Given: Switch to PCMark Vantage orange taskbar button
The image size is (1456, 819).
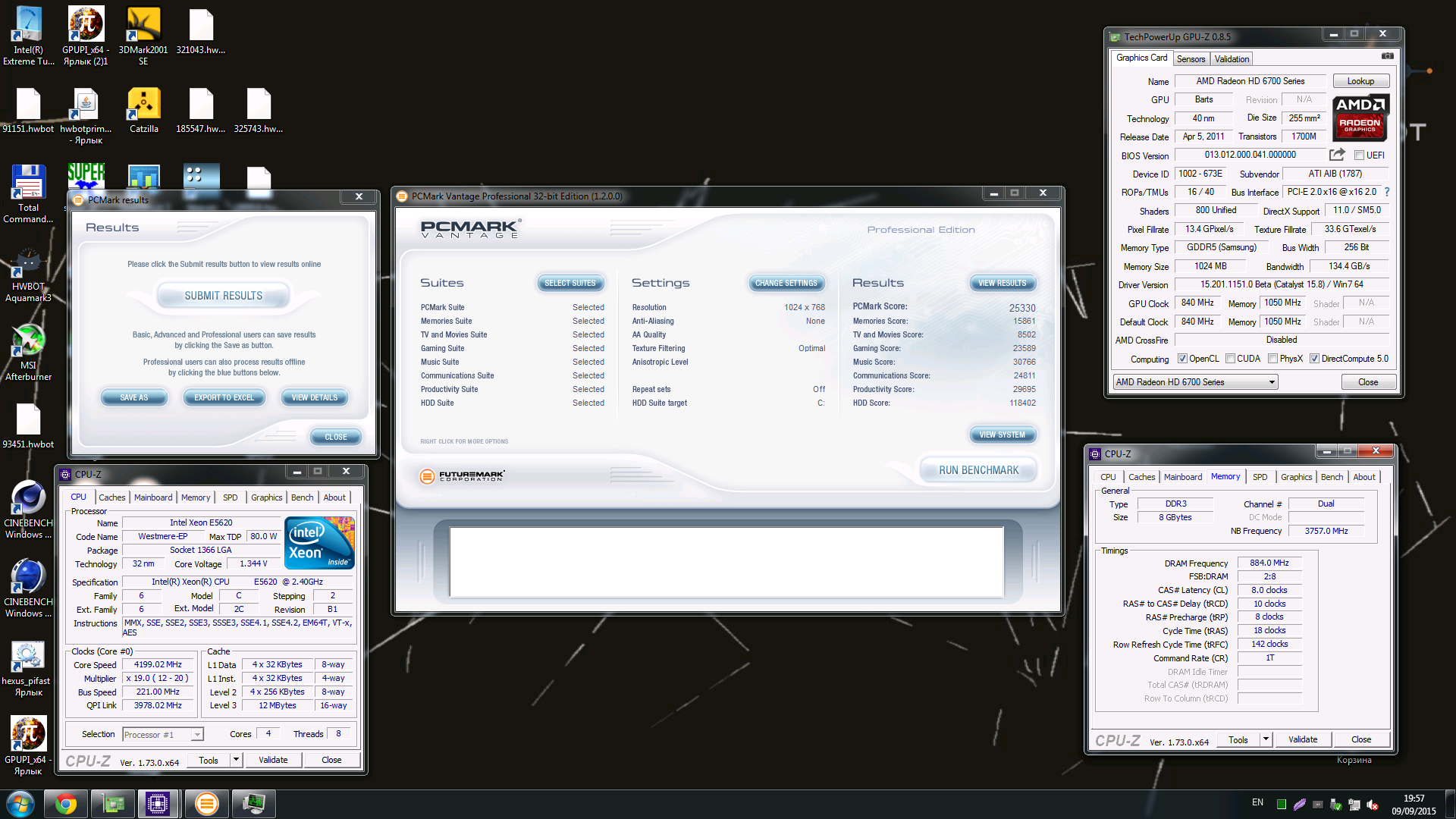Looking at the screenshot, I should [x=206, y=803].
